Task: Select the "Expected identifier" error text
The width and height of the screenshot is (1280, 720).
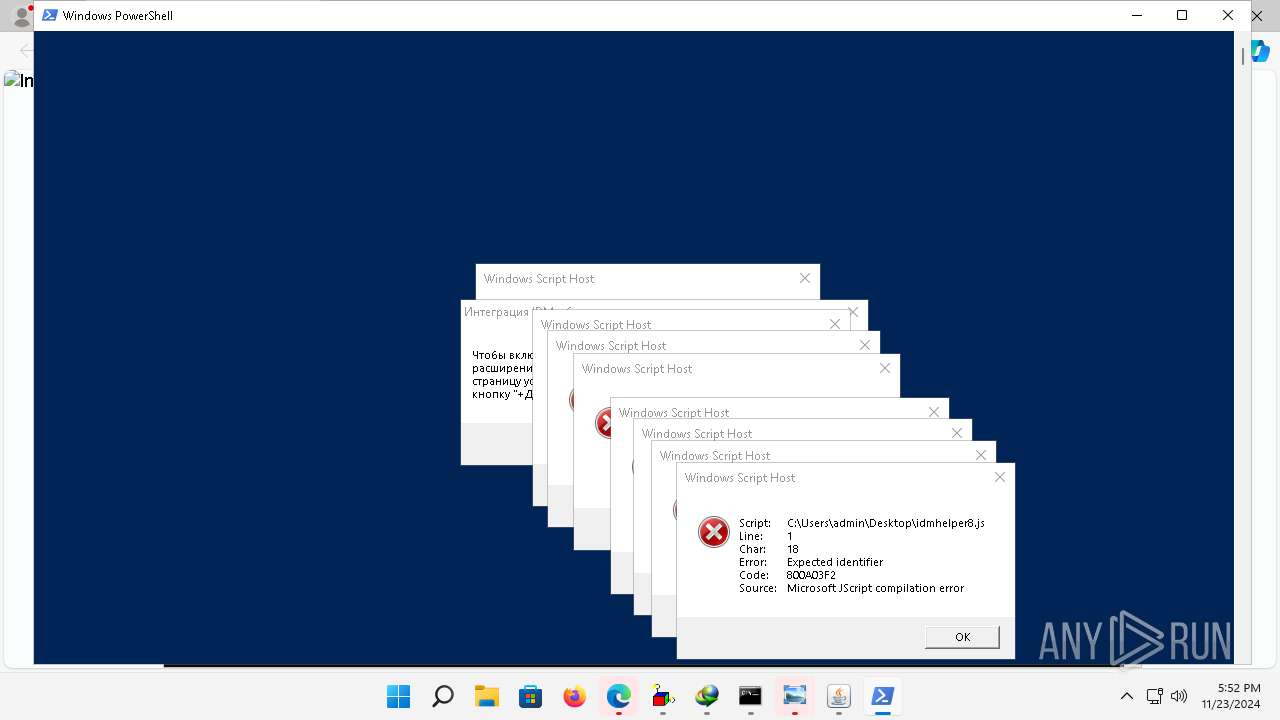Action: [835, 562]
